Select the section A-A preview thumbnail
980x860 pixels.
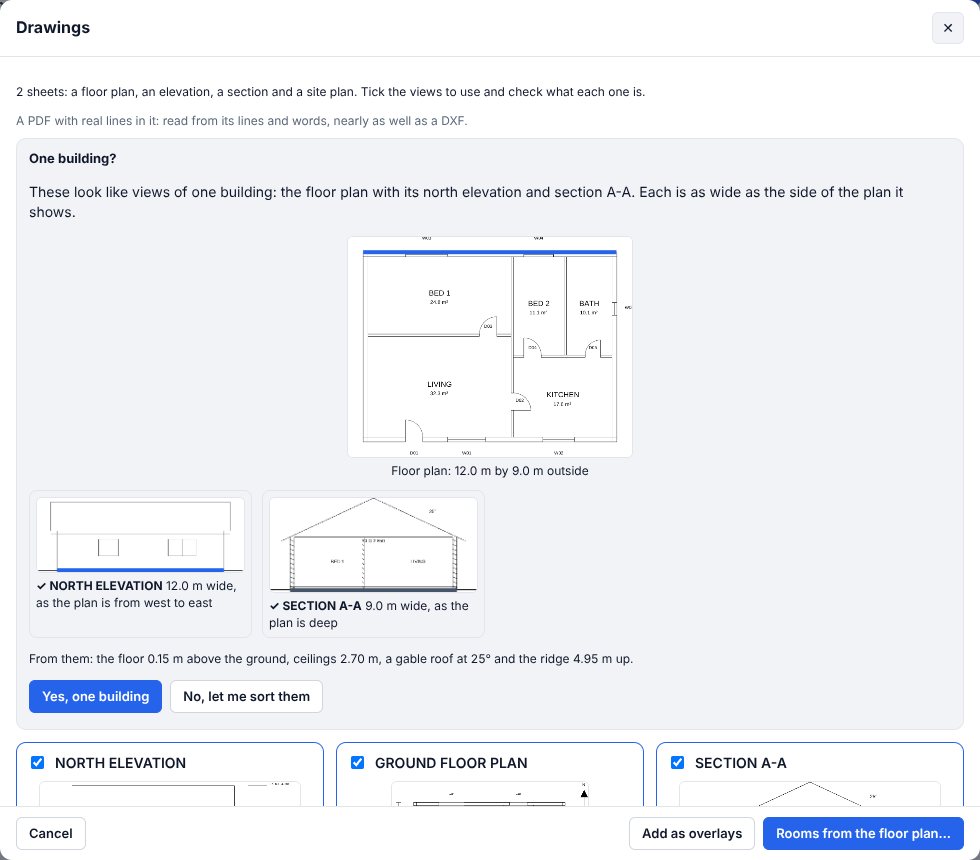point(373,544)
